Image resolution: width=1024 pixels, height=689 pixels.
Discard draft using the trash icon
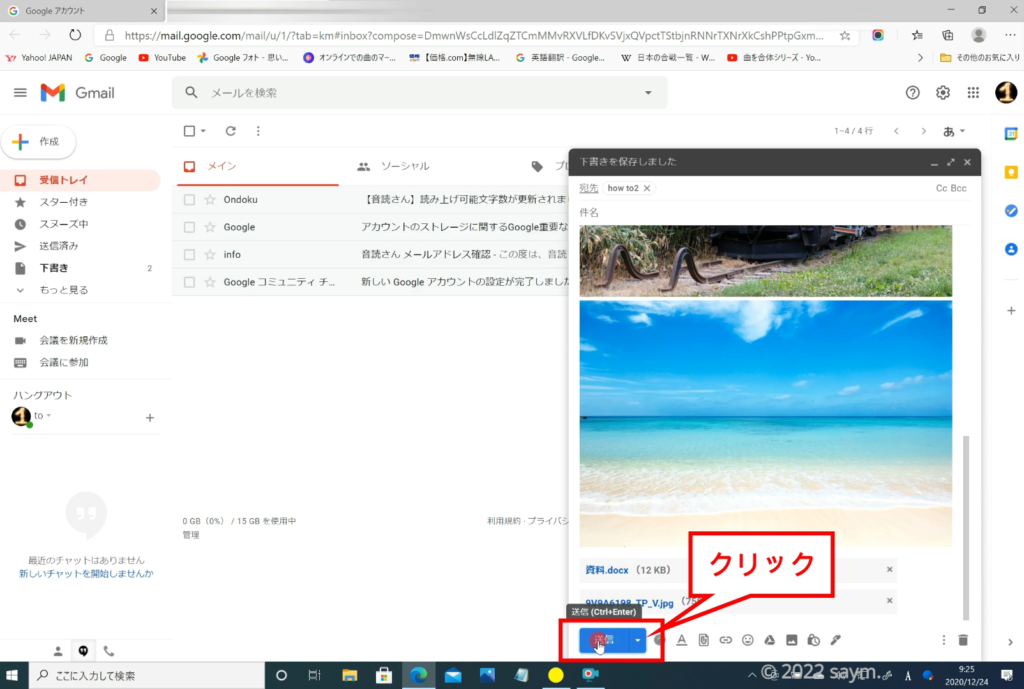tap(963, 640)
